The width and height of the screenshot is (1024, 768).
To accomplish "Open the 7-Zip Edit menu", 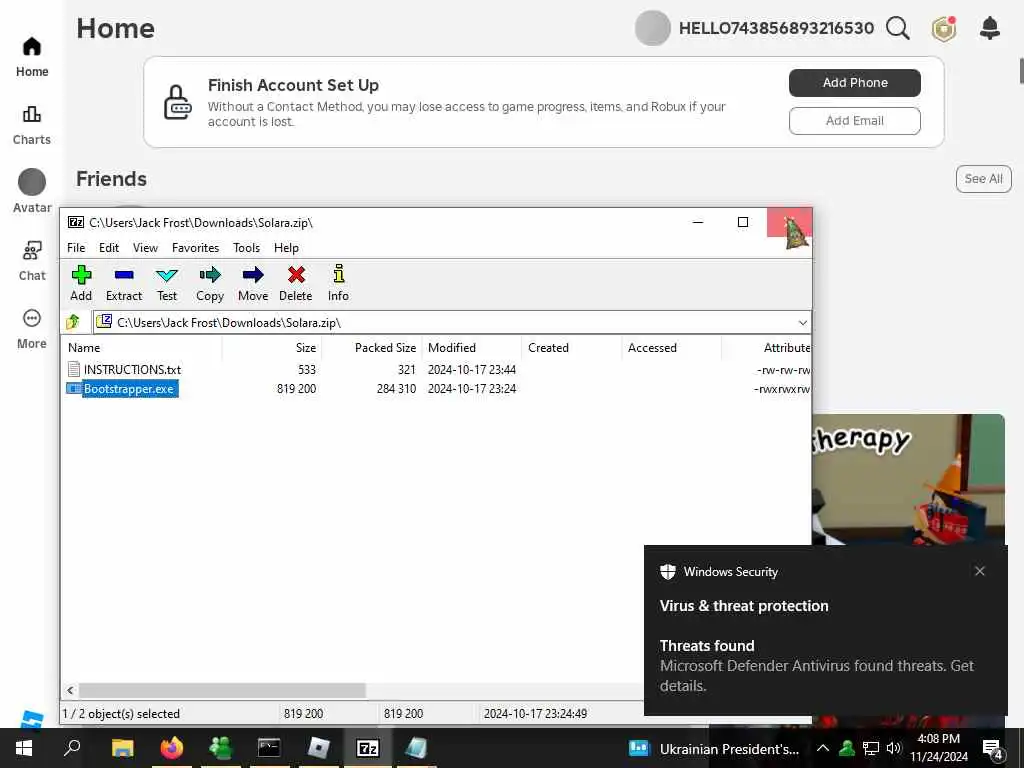I will [x=108, y=248].
